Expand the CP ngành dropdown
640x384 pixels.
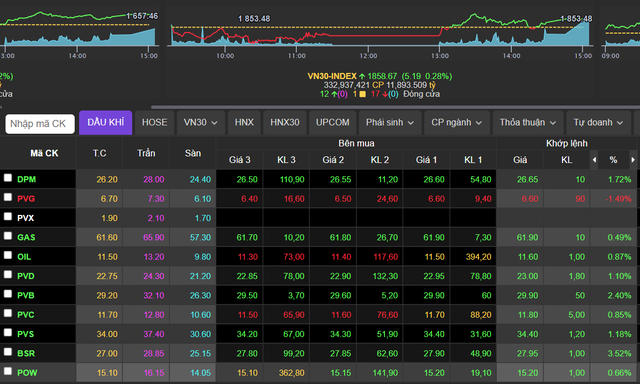[x=457, y=122]
